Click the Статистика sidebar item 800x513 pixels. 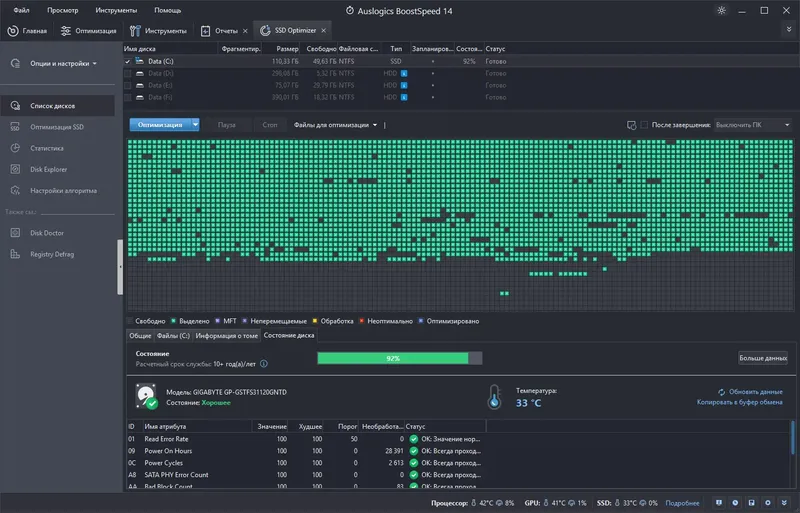[46, 148]
